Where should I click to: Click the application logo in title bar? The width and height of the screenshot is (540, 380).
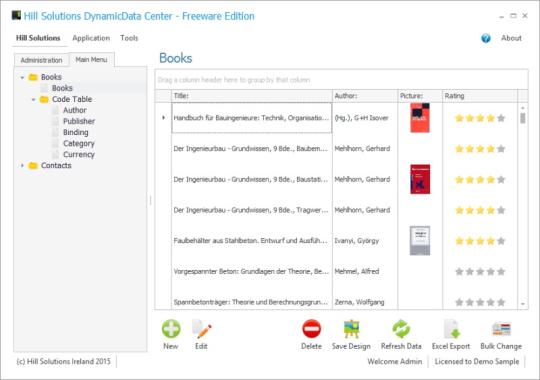16,15
